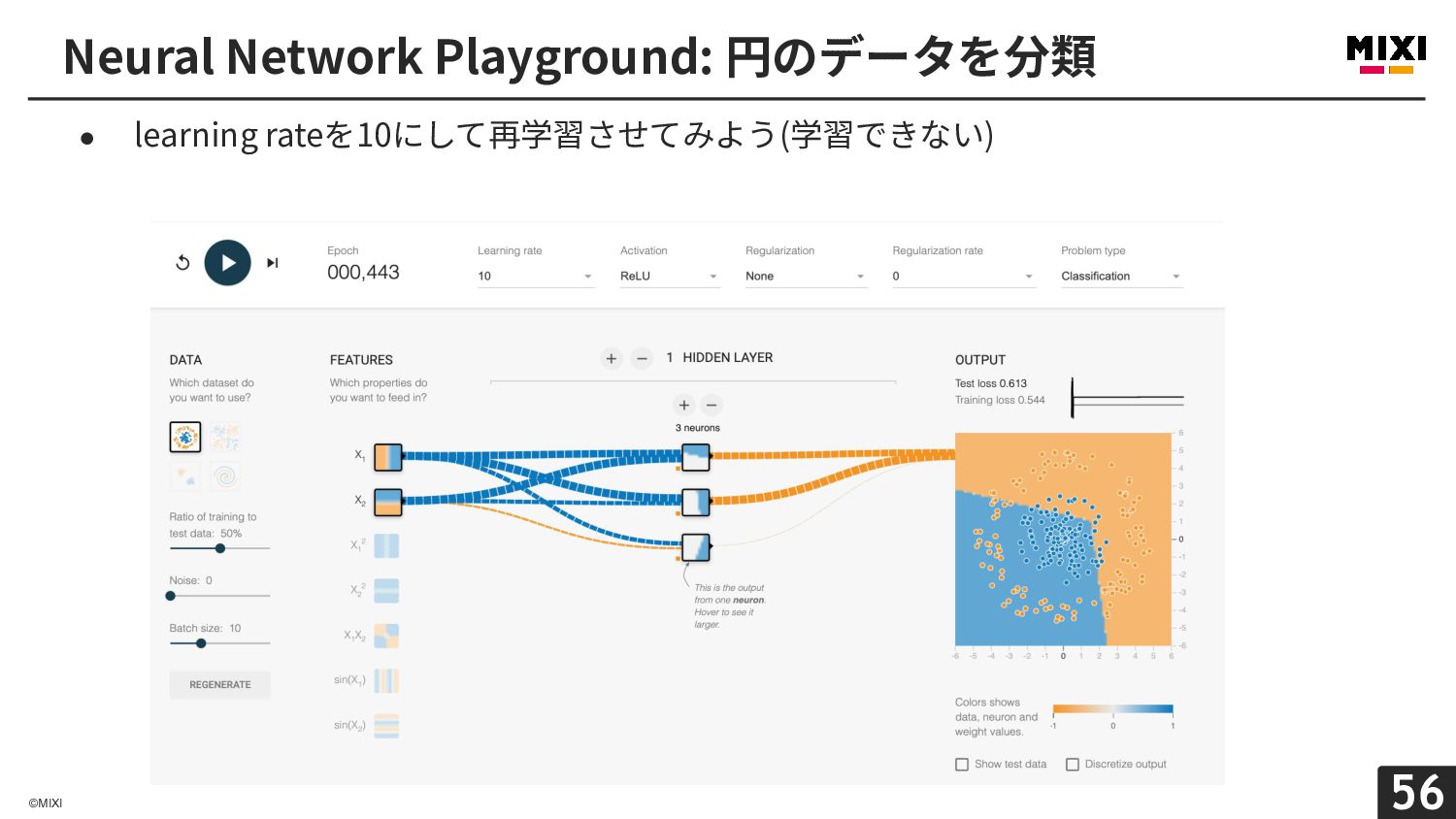
Task: Enable the X1X2 product feature
Action: pos(386,636)
